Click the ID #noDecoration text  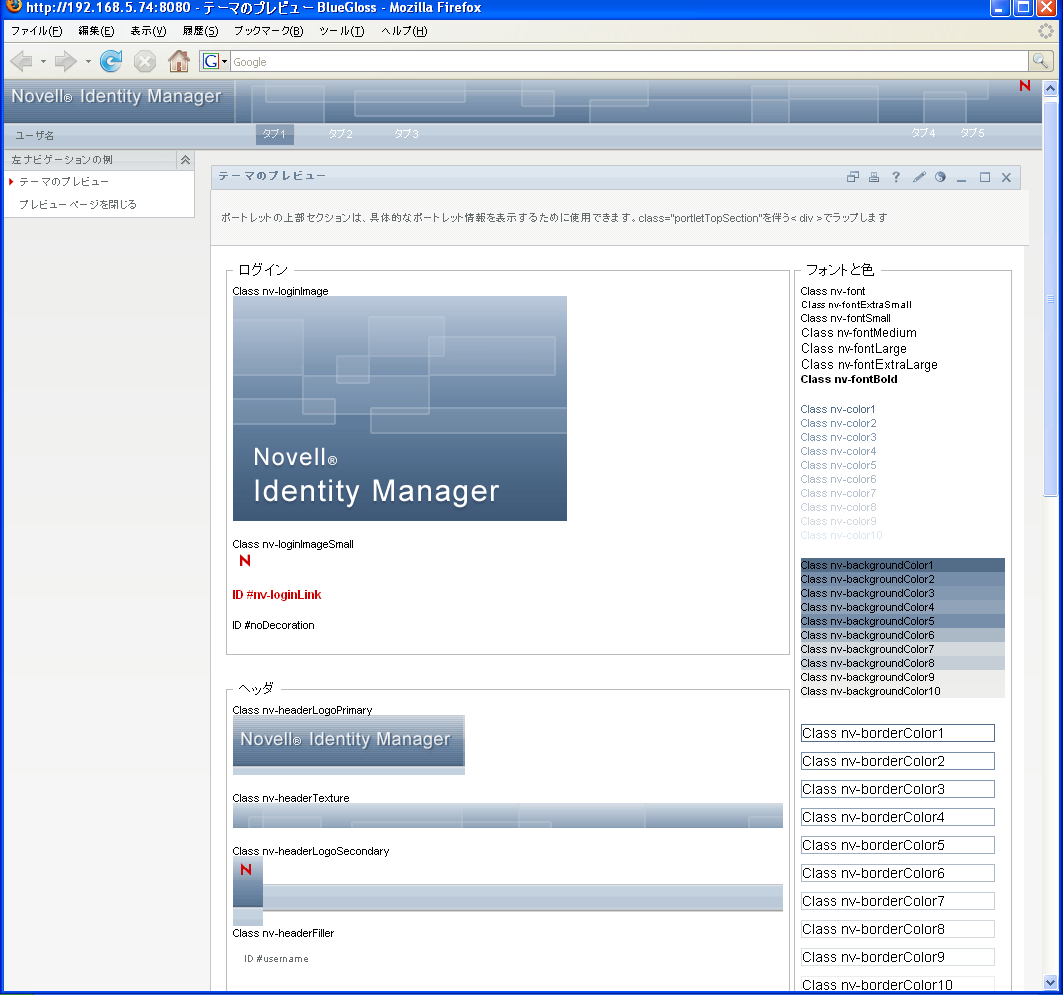pos(273,625)
